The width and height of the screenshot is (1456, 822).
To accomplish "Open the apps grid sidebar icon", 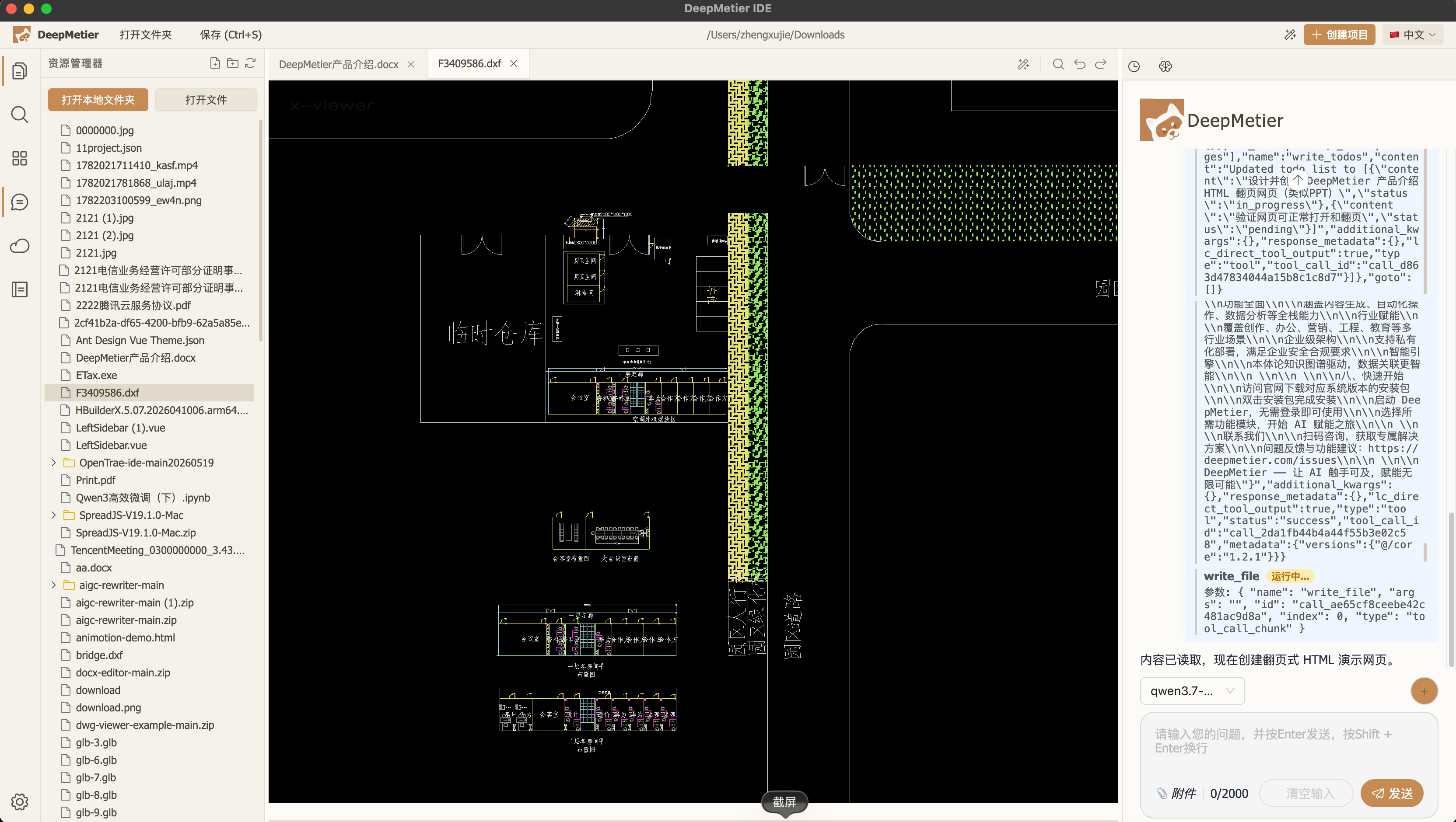I will [x=20, y=158].
